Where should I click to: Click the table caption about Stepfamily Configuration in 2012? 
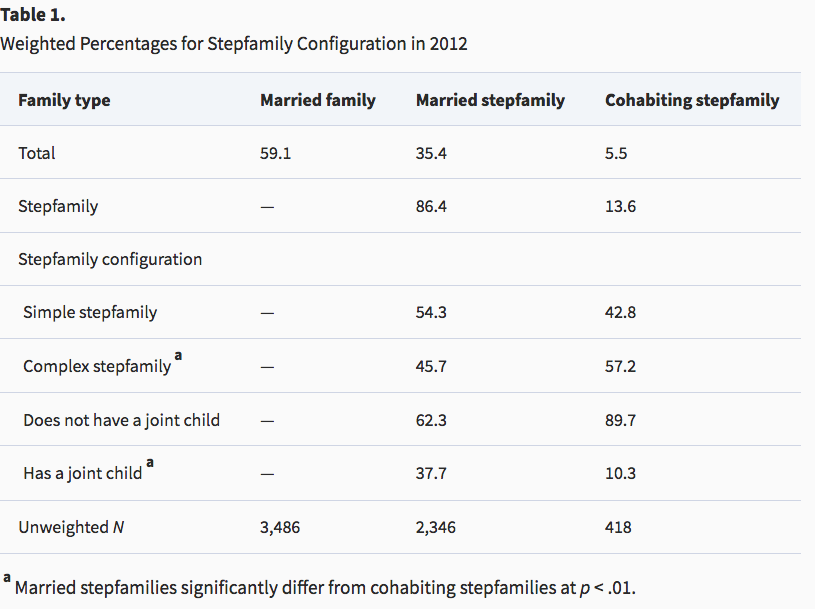tap(234, 44)
